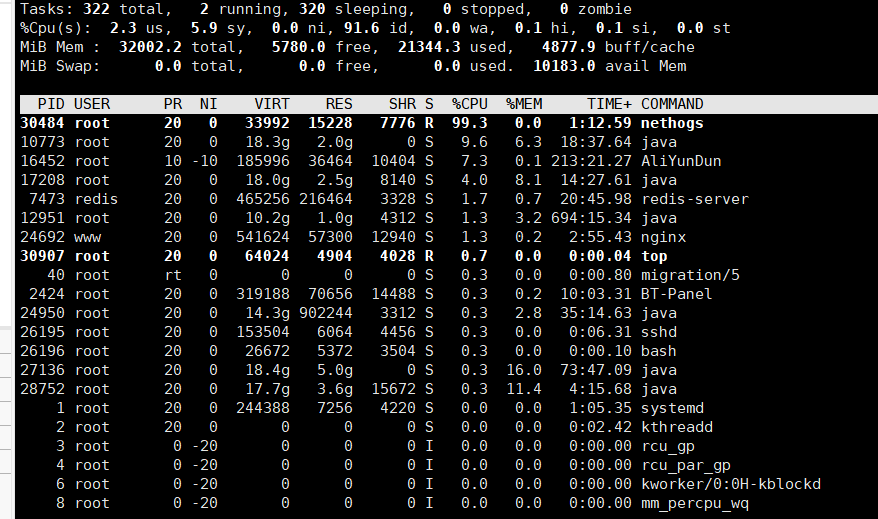Select the kworker/0:0H-kblockd process
Viewport: 878px width, 519px height.
pyautogui.click(x=730, y=484)
